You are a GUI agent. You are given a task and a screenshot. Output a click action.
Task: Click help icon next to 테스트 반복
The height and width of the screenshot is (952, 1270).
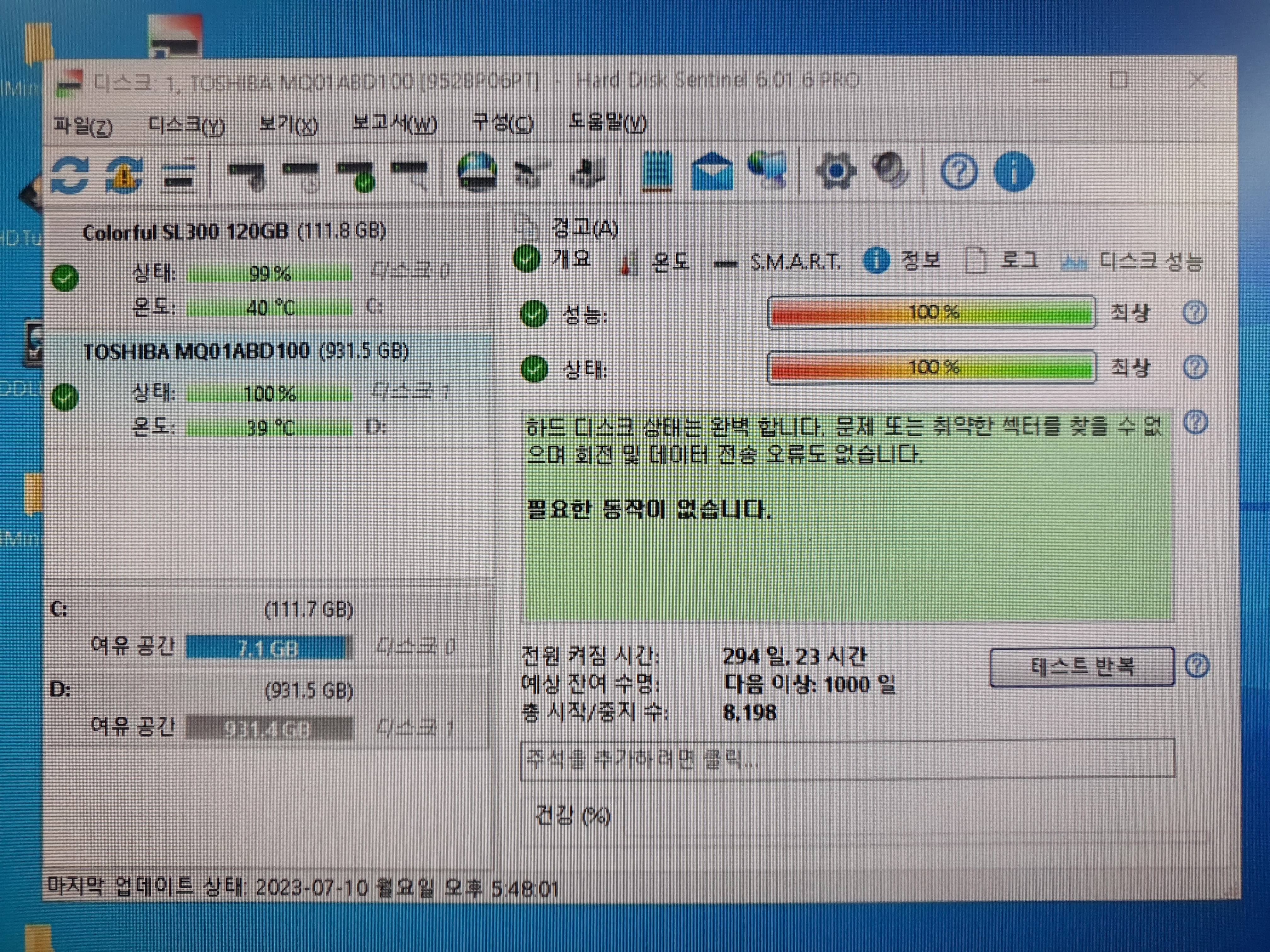pos(1197,666)
